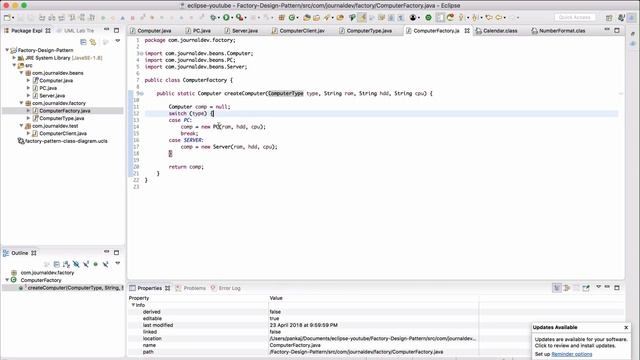
Task: Toggle Link with Editor in Package Explorer
Action: click(x=93, y=42)
